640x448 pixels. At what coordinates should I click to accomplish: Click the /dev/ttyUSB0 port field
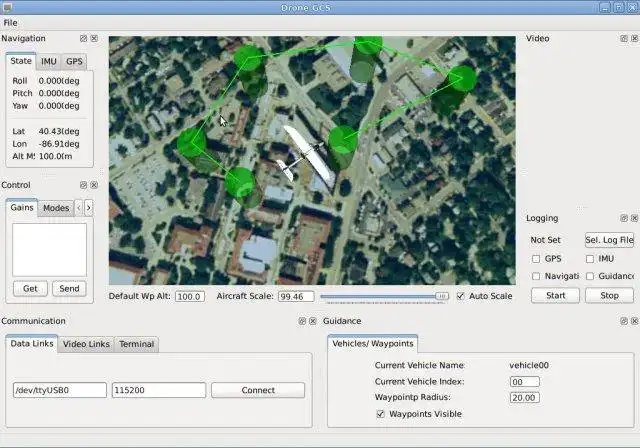pos(60,390)
